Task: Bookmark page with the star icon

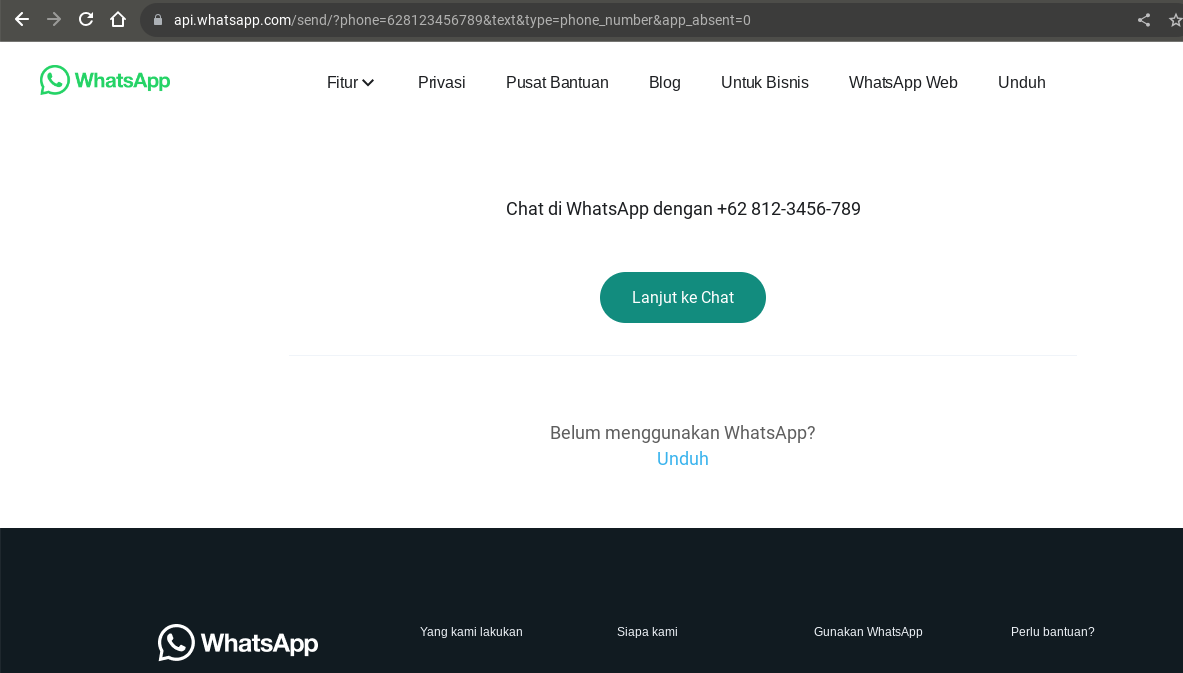Action: (x=1175, y=20)
